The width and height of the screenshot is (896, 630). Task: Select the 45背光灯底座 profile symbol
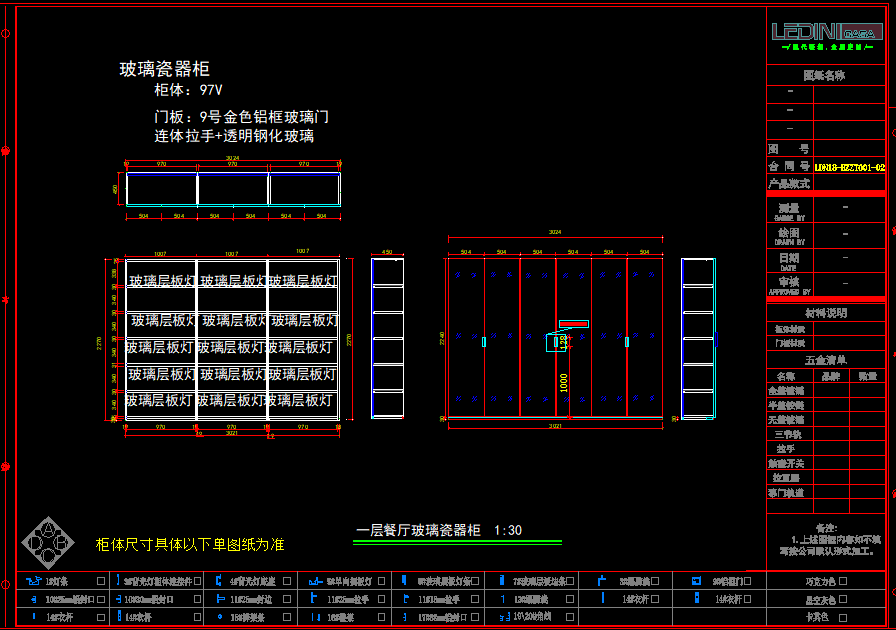(219, 580)
